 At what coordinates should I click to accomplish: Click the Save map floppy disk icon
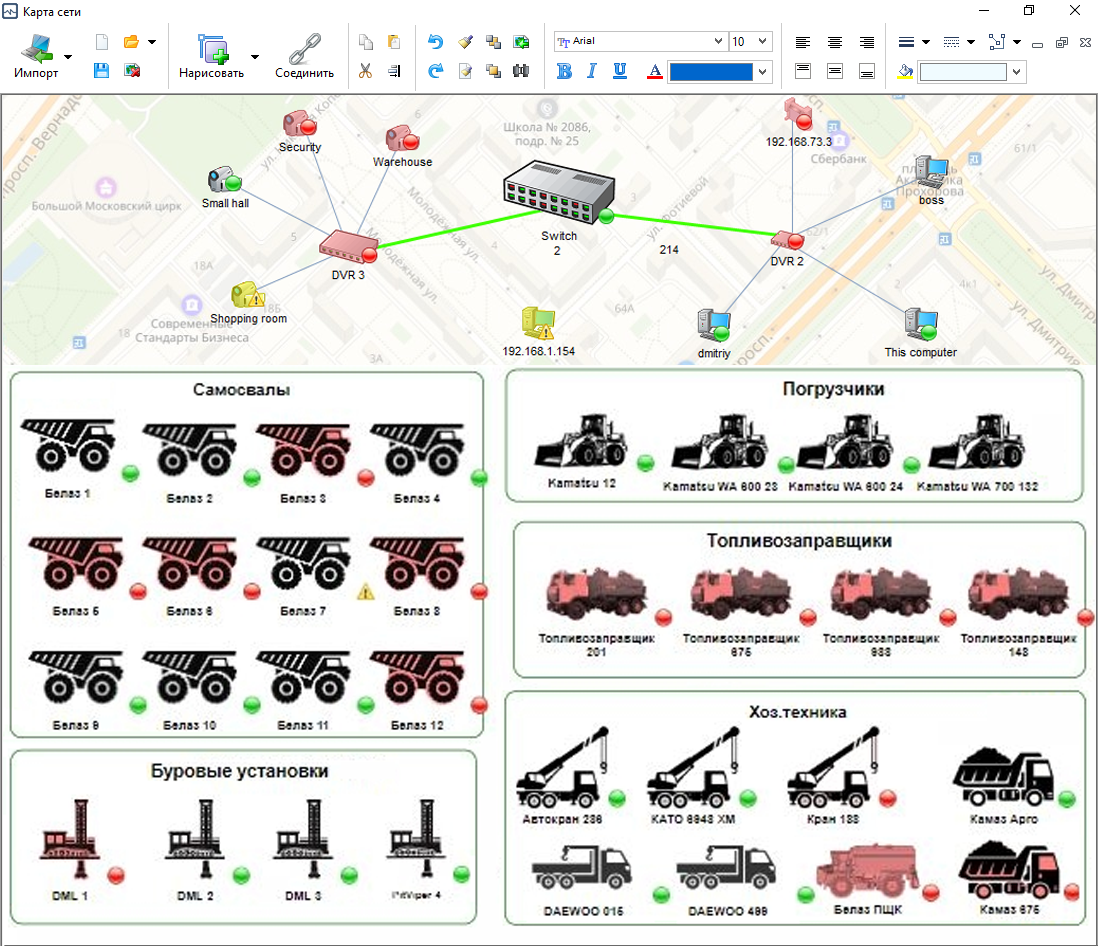101,71
